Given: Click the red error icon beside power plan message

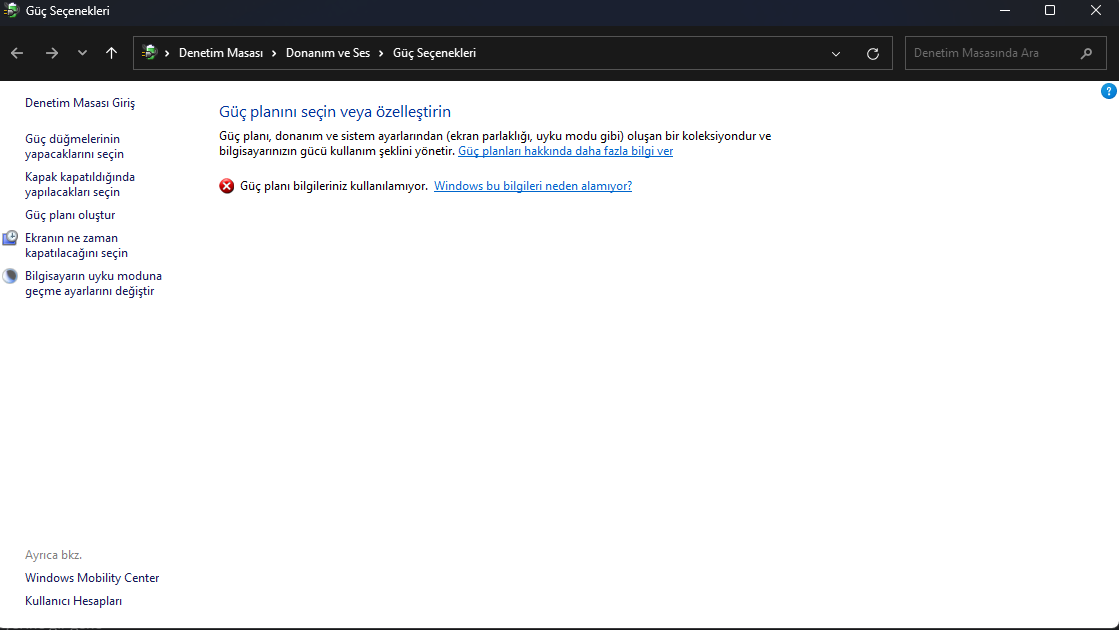Looking at the screenshot, I should [x=226, y=186].
